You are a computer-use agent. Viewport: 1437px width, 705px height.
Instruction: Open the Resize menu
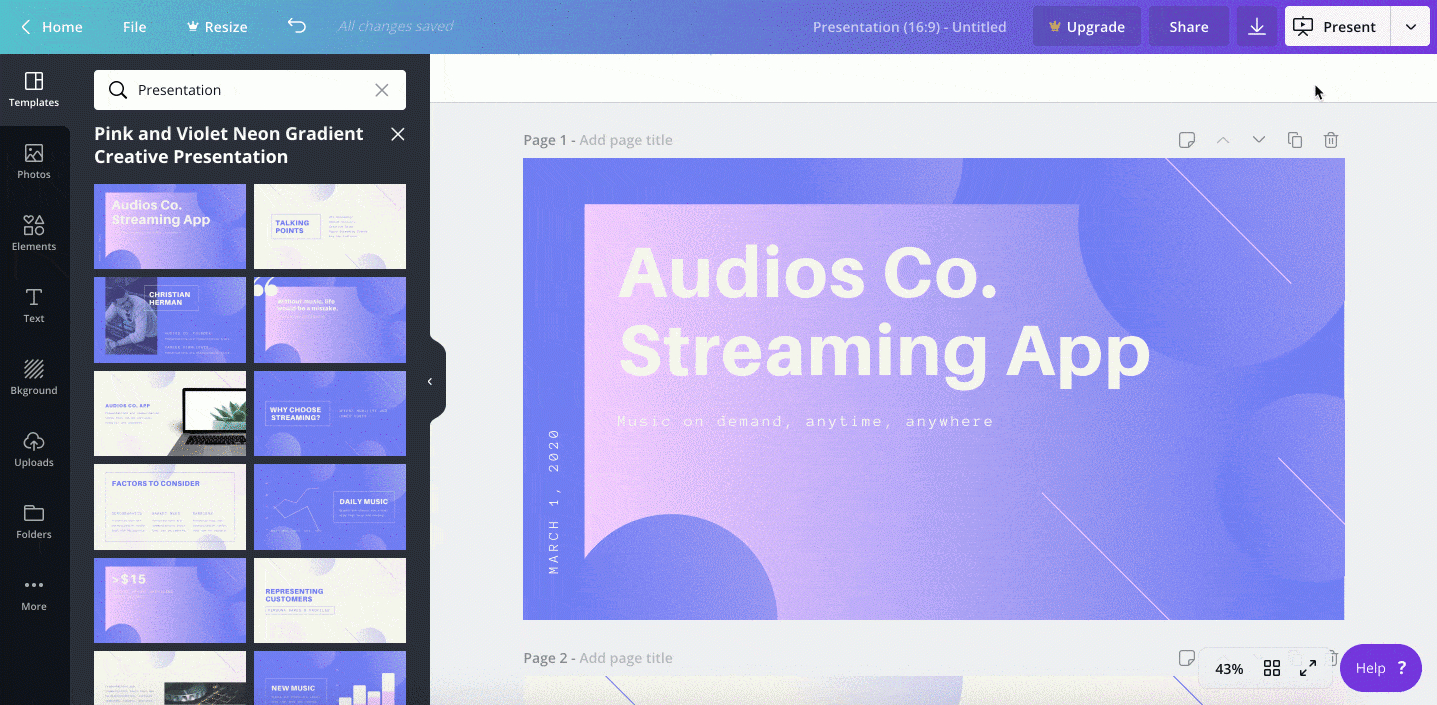pos(217,27)
